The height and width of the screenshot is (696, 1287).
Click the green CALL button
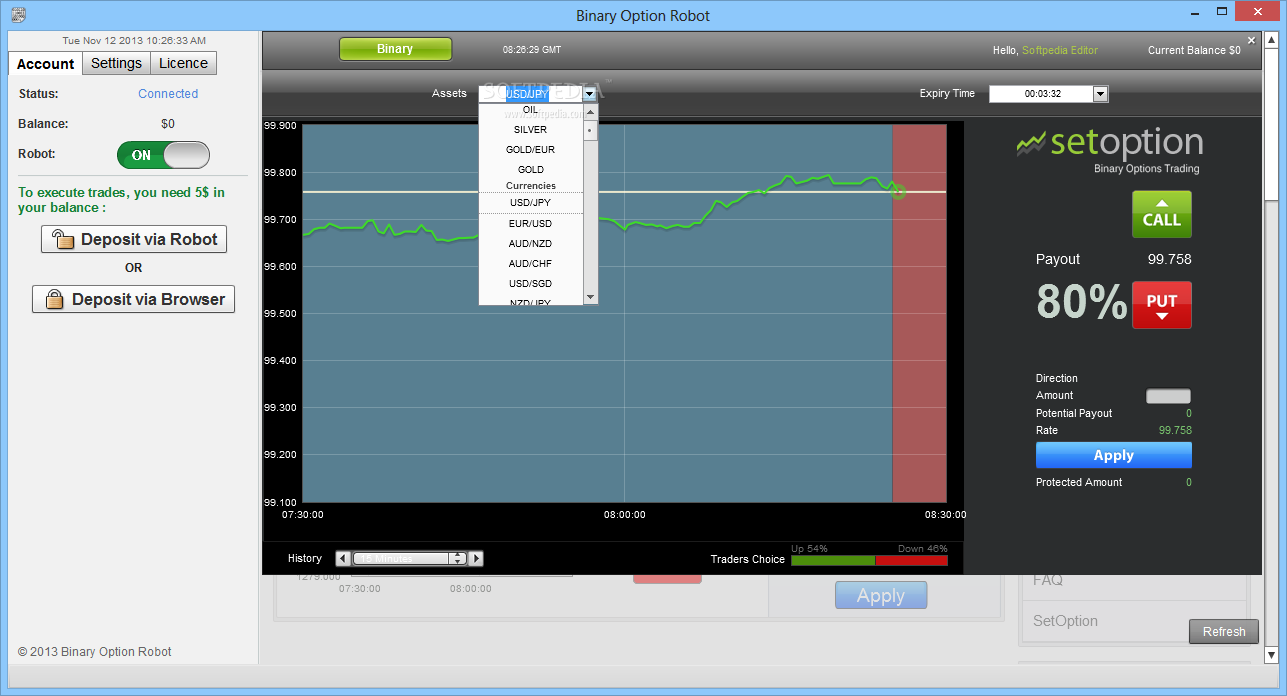pos(1161,214)
